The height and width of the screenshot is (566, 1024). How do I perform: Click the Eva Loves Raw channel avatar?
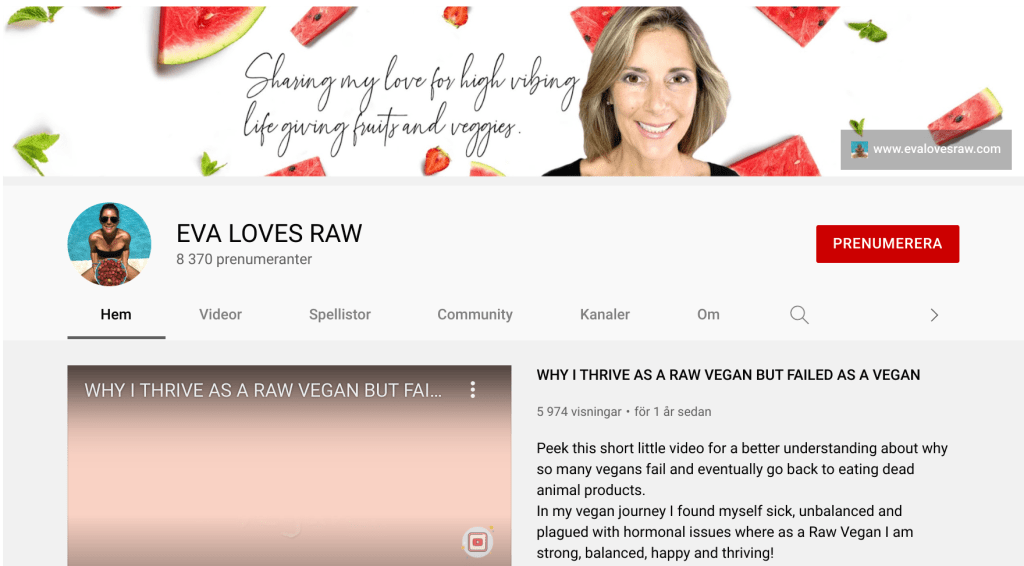[109, 244]
